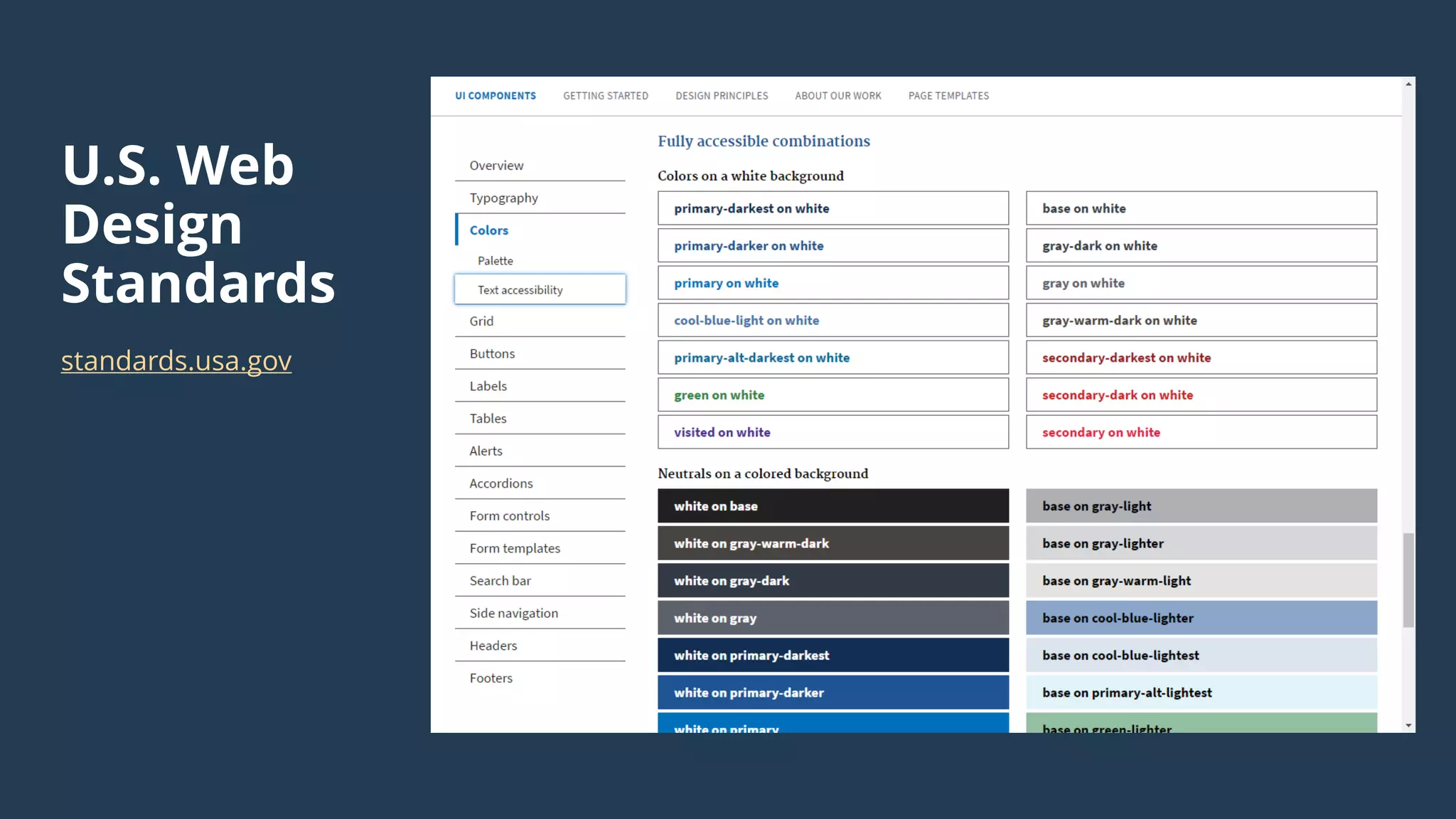Click 'base on cool-blue-lightest' swatch
This screenshot has width=1456, height=819.
(x=1201, y=655)
